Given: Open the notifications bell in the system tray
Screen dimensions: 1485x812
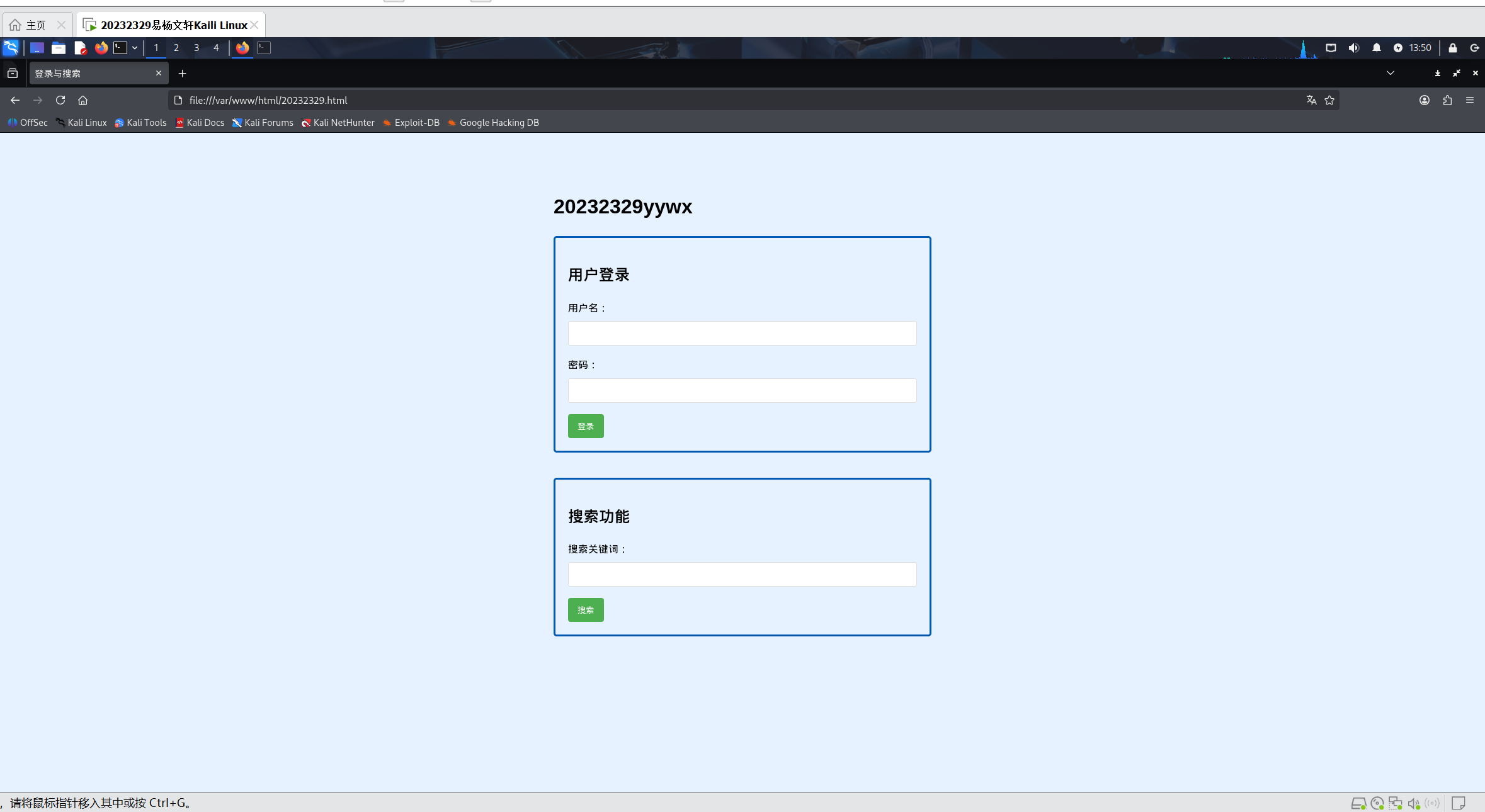Looking at the screenshot, I should (x=1377, y=48).
